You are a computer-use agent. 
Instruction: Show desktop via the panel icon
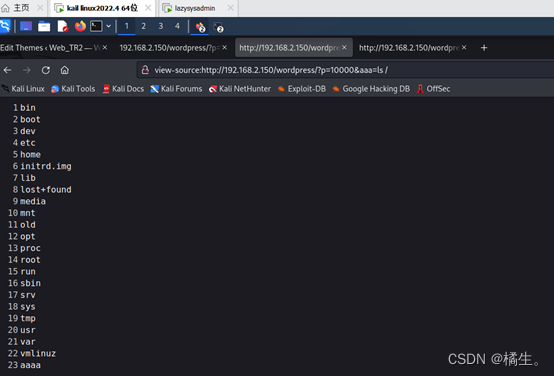(26, 26)
